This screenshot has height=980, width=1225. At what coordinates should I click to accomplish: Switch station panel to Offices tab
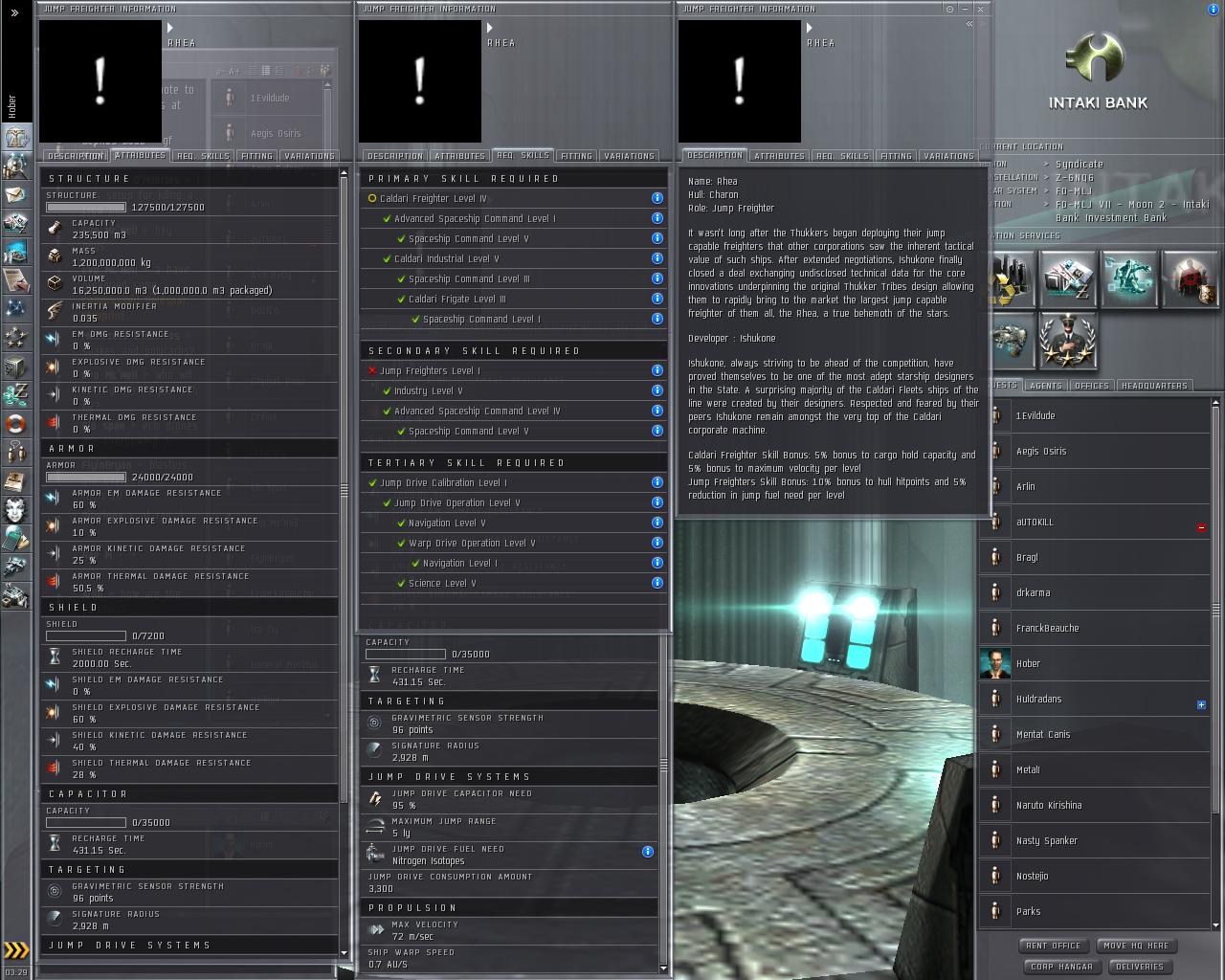pyautogui.click(x=1092, y=386)
